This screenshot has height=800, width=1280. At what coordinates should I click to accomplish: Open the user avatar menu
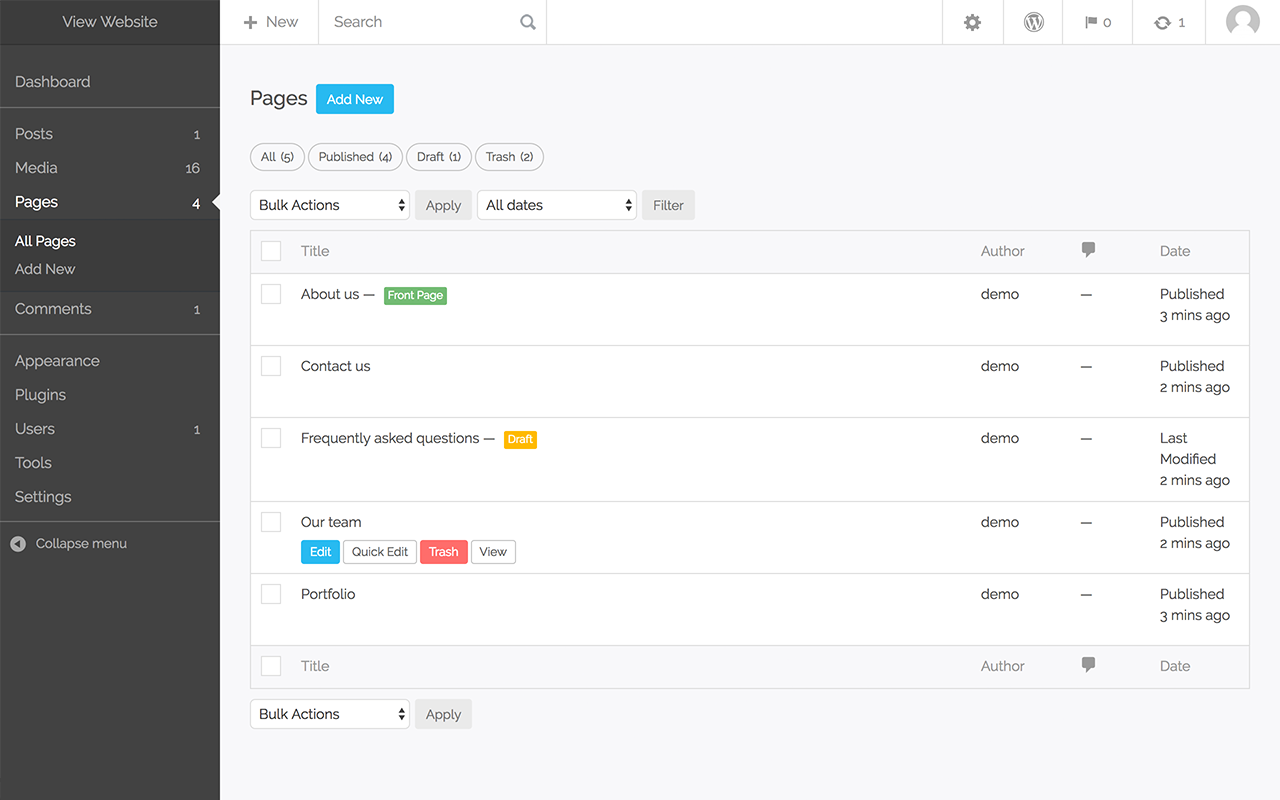[x=1243, y=22]
